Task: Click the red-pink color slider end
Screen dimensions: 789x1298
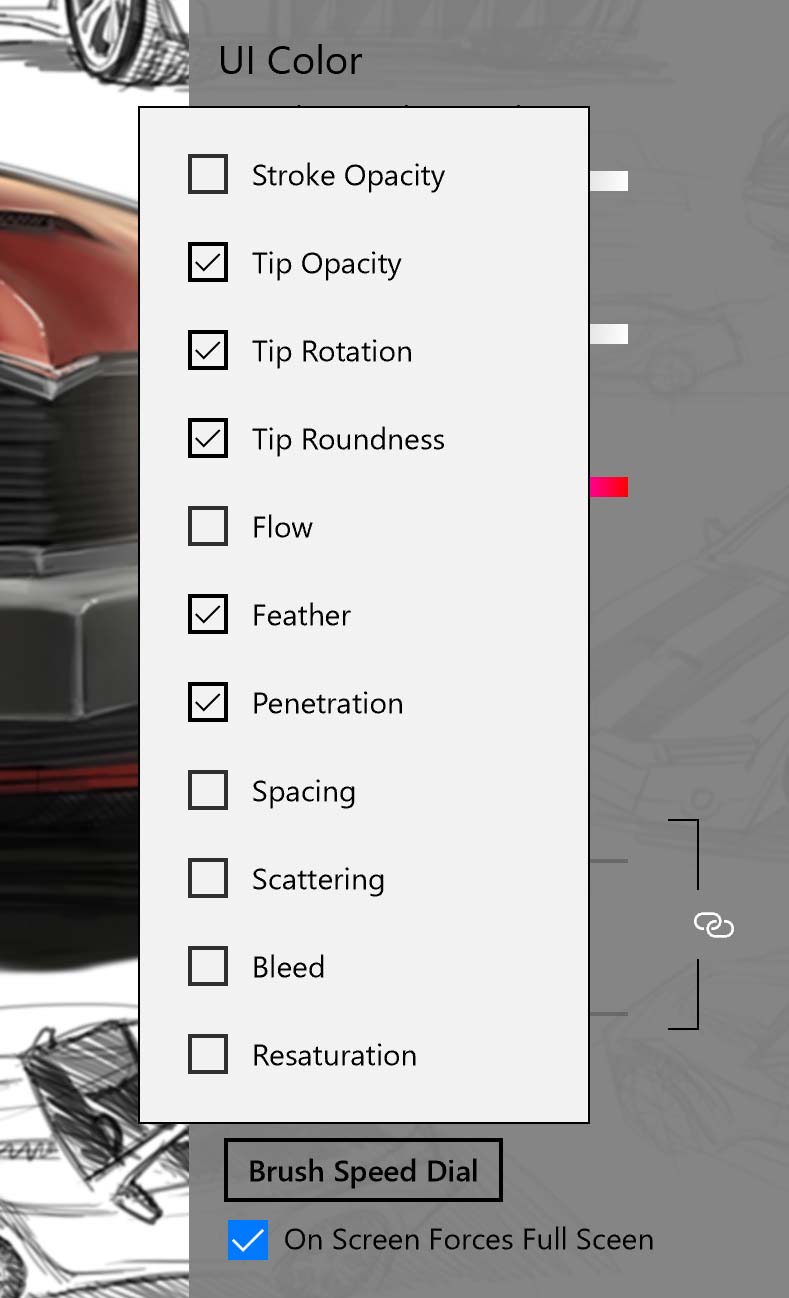Action: (609, 487)
